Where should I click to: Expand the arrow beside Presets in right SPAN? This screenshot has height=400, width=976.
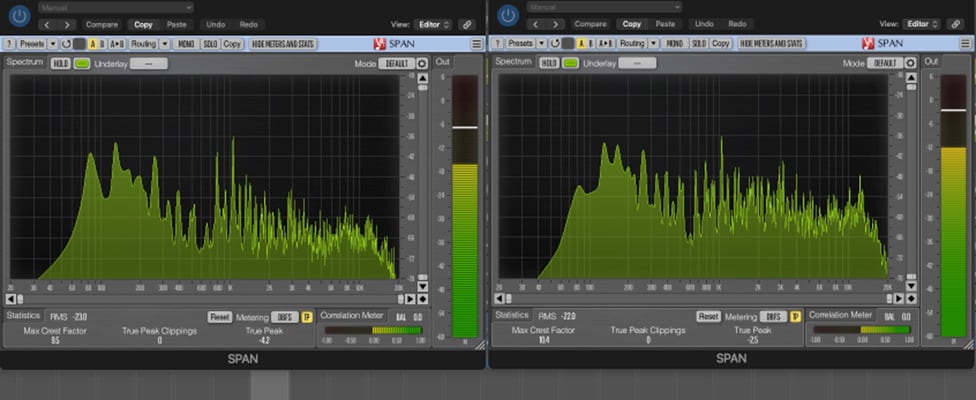click(x=541, y=44)
